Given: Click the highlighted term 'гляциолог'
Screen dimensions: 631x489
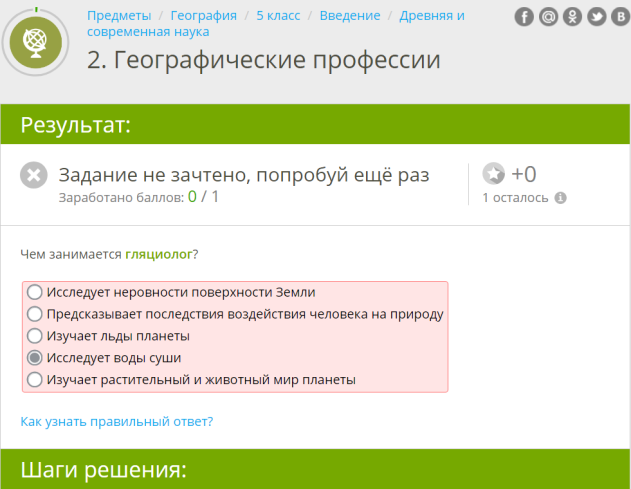Looking at the screenshot, I should pos(159,255).
